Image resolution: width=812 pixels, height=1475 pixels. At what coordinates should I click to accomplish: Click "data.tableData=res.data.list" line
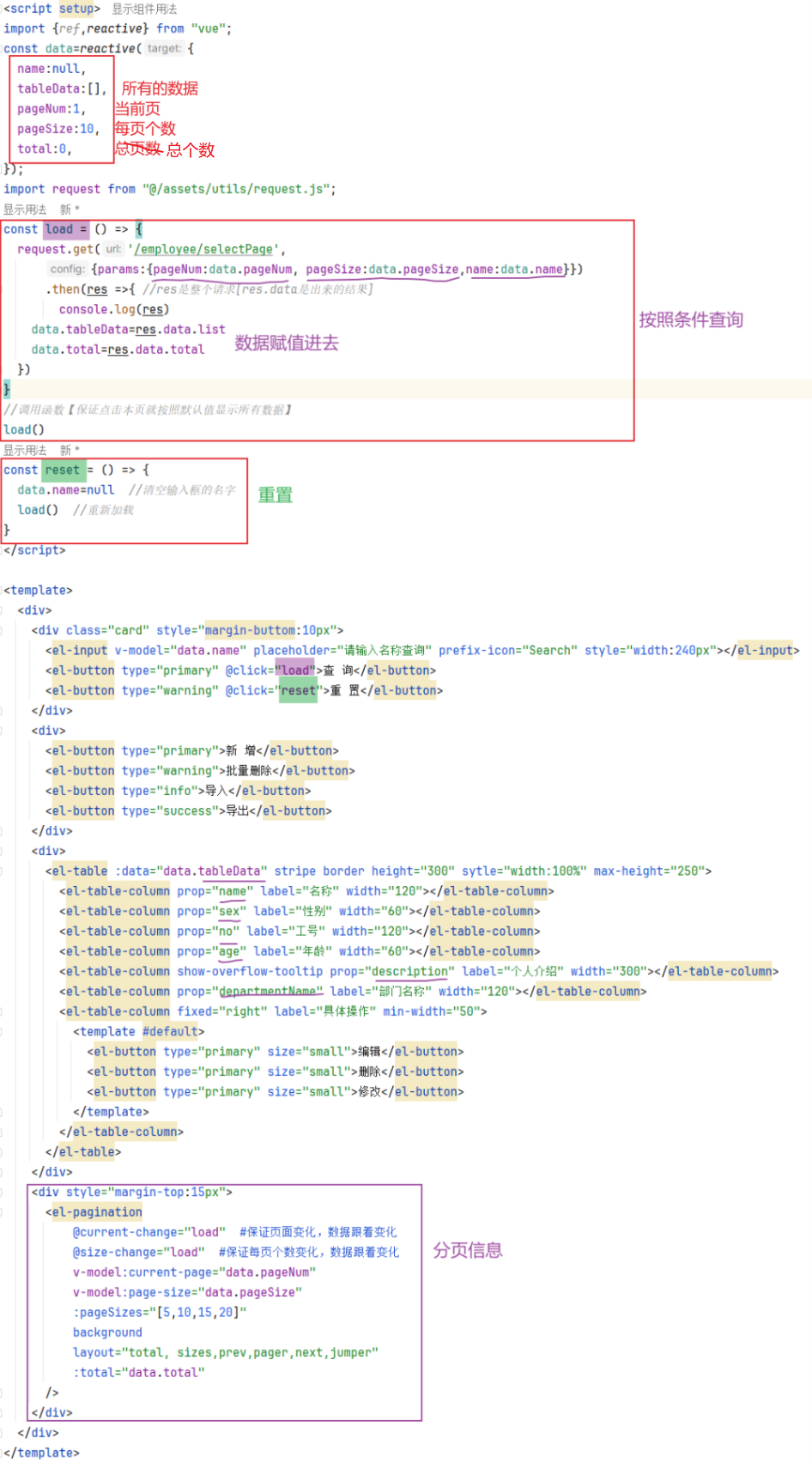click(129, 330)
